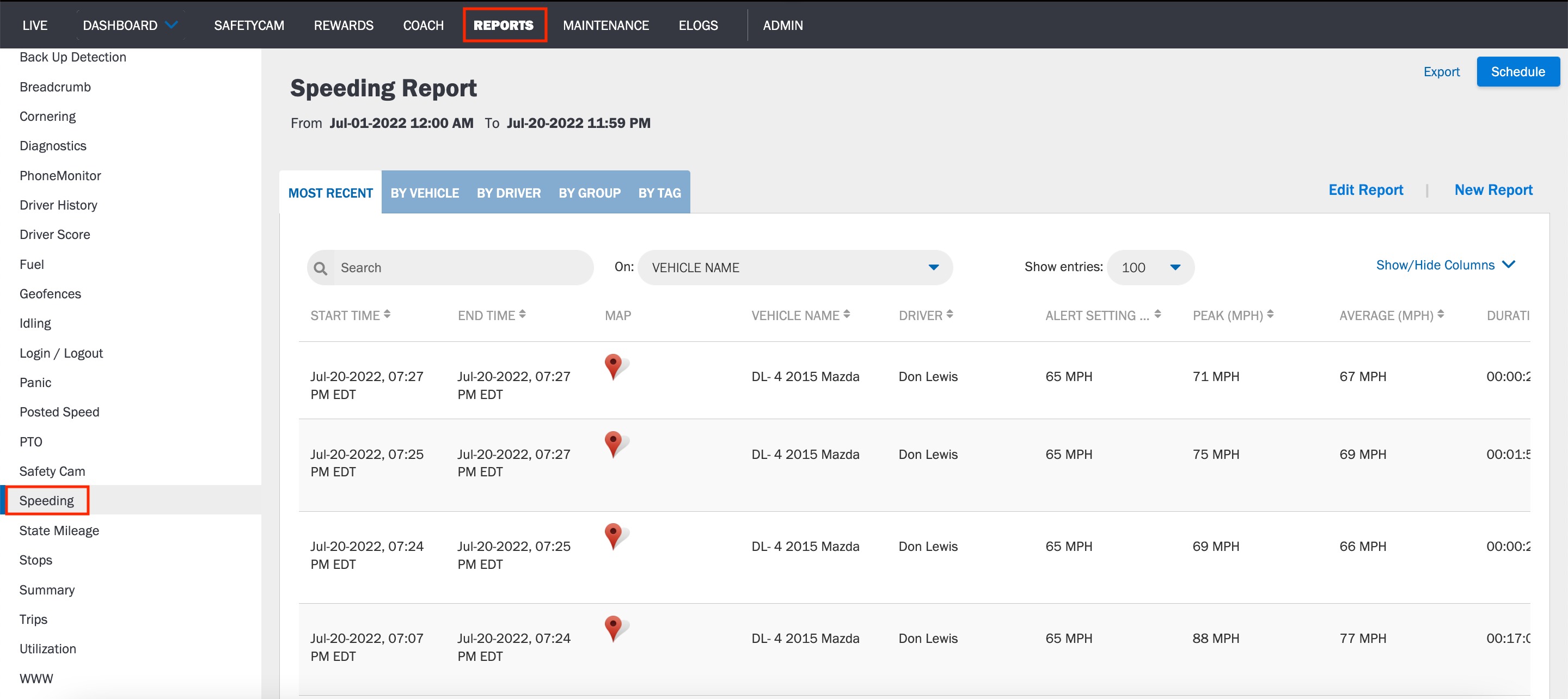1568x699 pixels.
Task: Go to the Live tab
Action: 35,26
